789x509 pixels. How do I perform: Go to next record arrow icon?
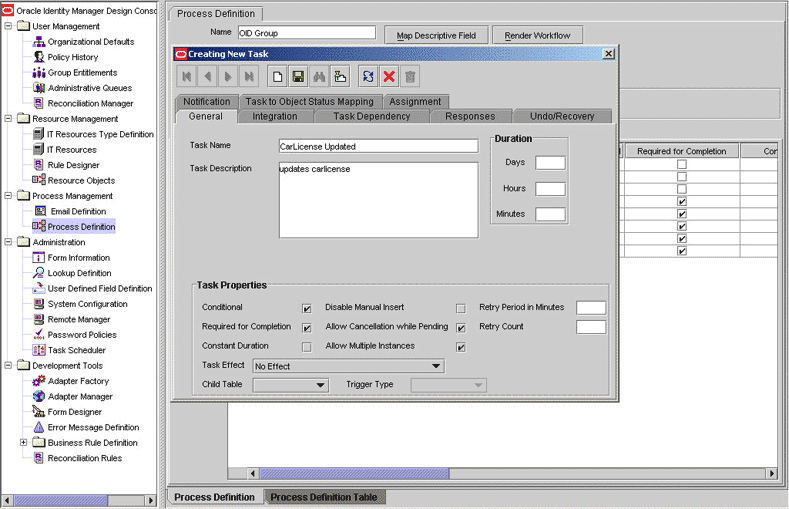[228, 77]
